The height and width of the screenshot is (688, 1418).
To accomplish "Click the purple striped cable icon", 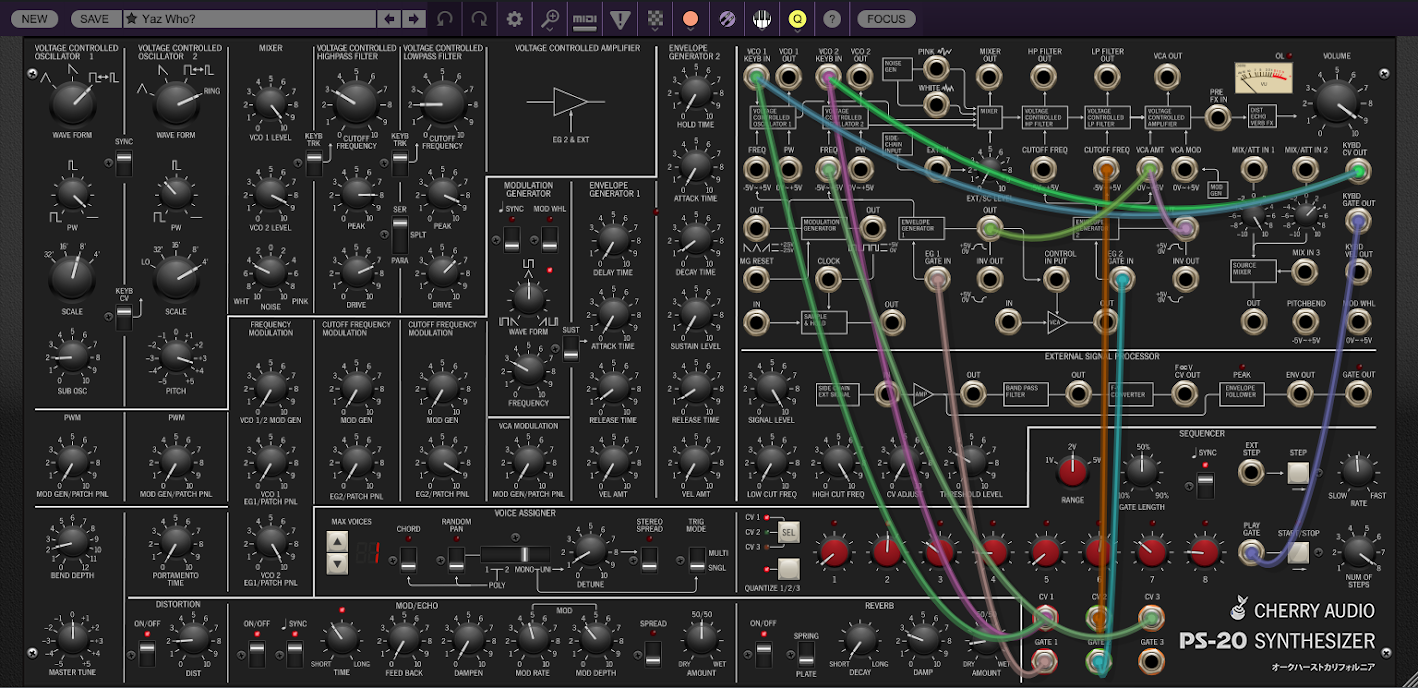I will 727,18.
